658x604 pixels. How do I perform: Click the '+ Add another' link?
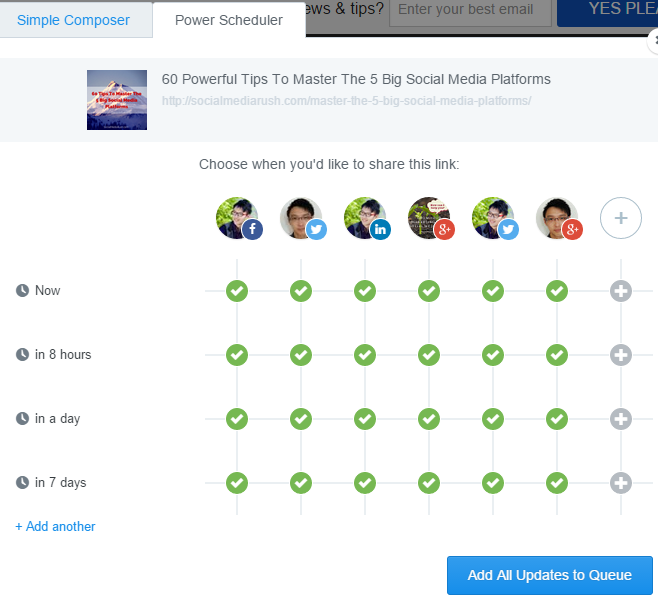(56, 526)
